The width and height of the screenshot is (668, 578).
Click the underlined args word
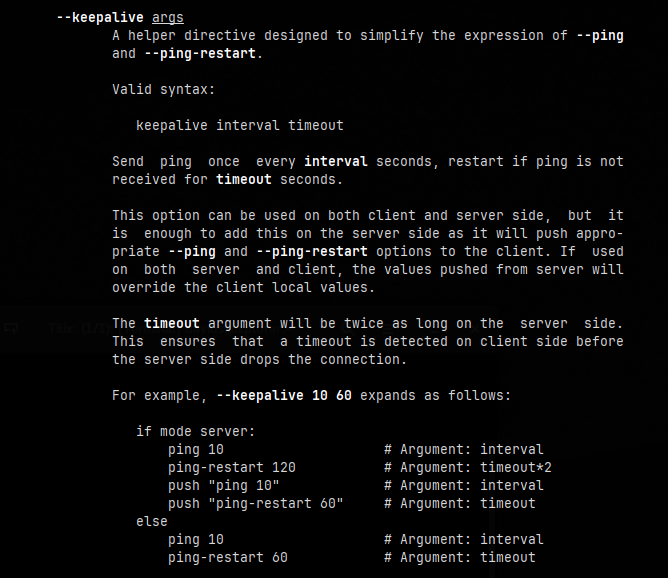click(x=167, y=17)
